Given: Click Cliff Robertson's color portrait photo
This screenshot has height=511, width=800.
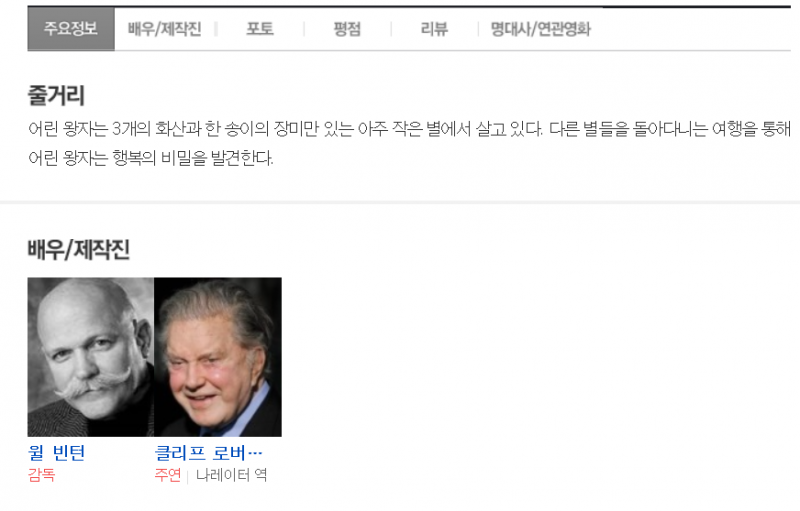Looking at the screenshot, I should coord(218,357).
